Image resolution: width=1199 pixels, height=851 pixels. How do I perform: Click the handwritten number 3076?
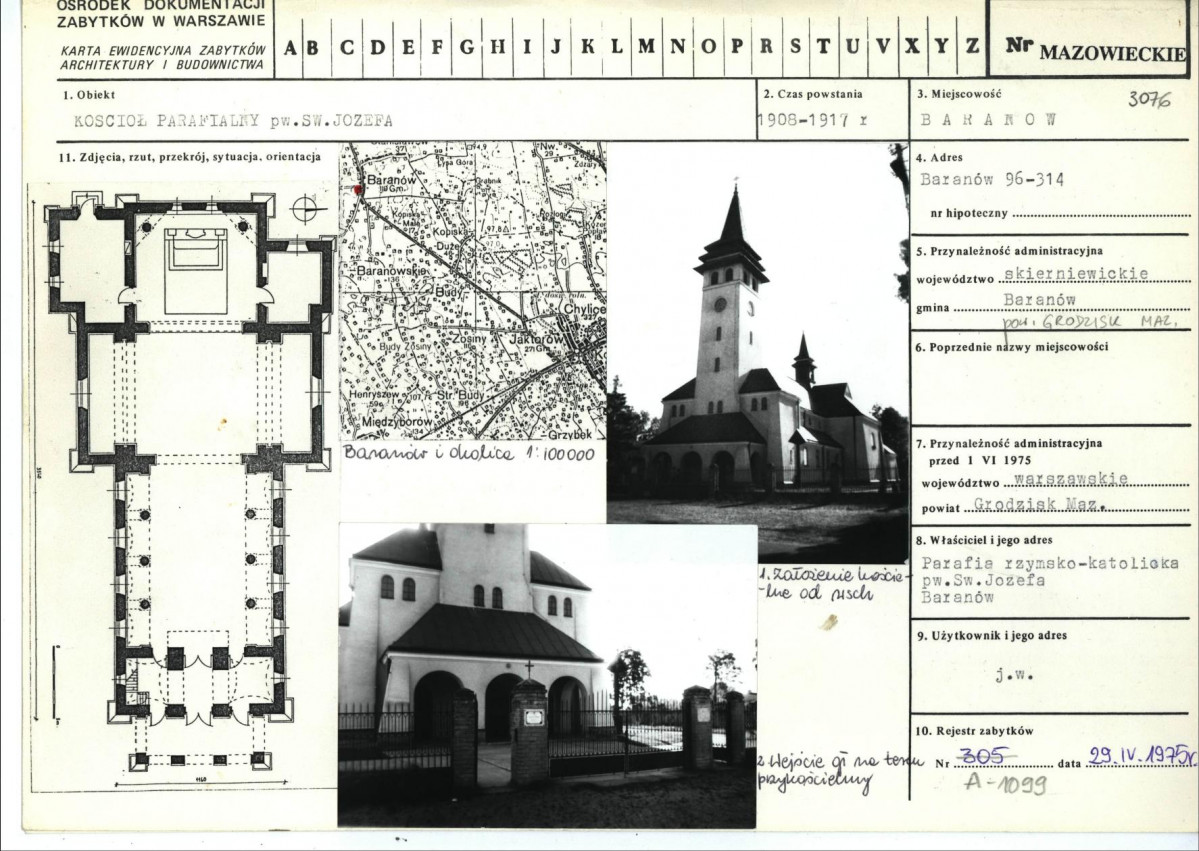[1149, 99]
